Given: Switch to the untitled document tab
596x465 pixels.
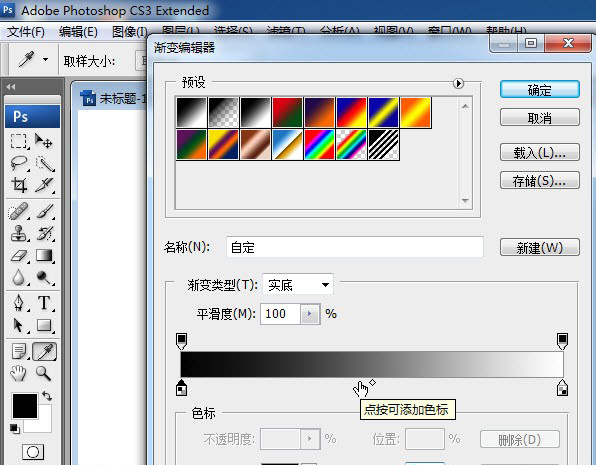Looking at the screenshot, I should tap(114, 99).
